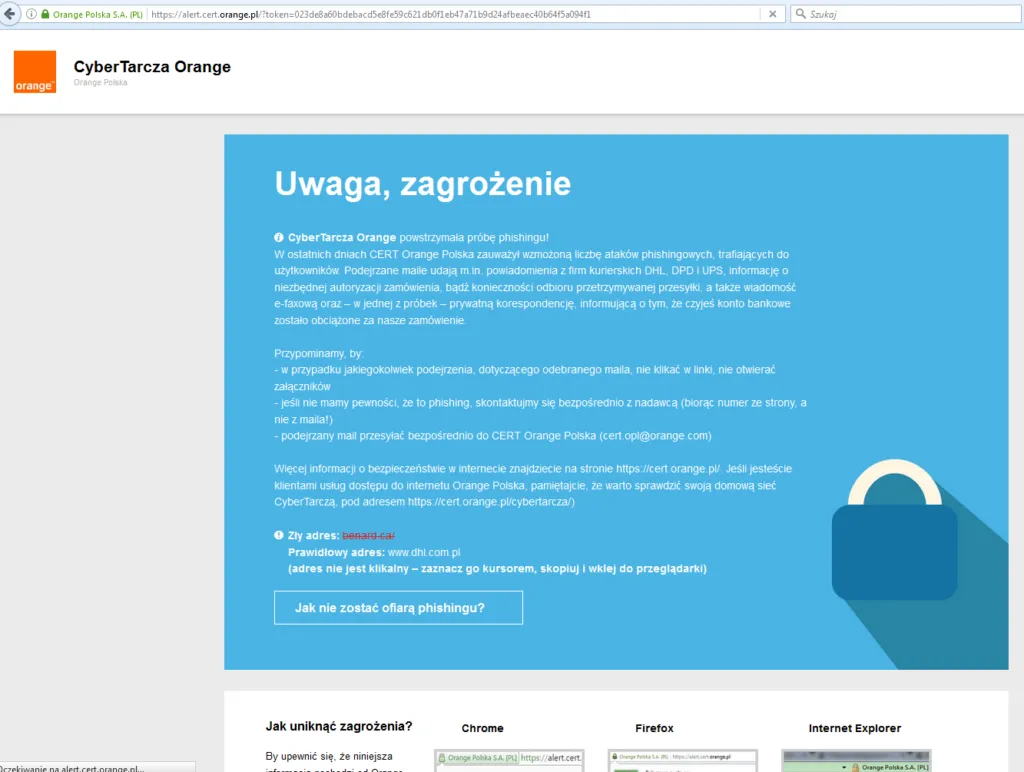Click the Uwaga, zagrożenie heading
This screenshot has height=772, width=1024.
pos(423,184)
